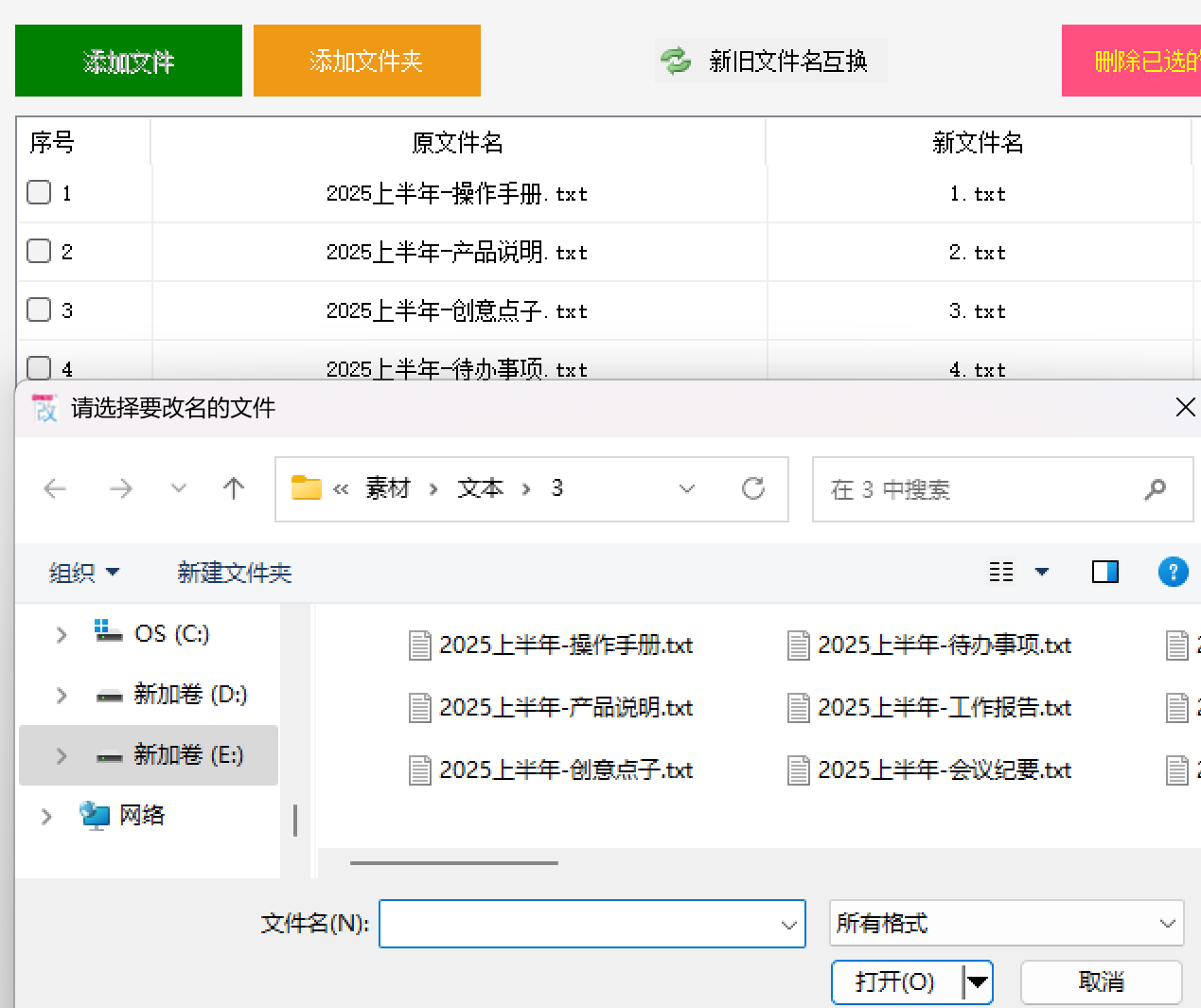Open the help question-mark icon
This screenshot has width=1201, height=1008.
(x=1173, y=572)
